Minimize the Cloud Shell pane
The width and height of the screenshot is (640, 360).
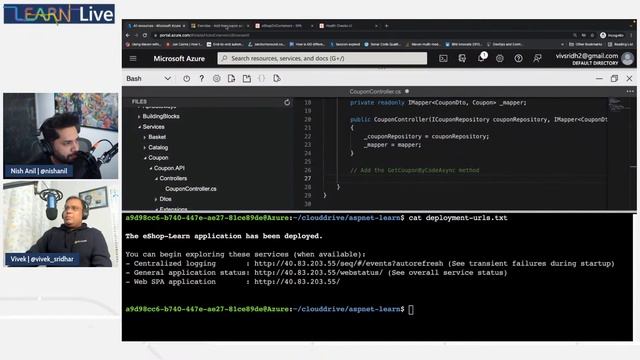pos(599,78)
